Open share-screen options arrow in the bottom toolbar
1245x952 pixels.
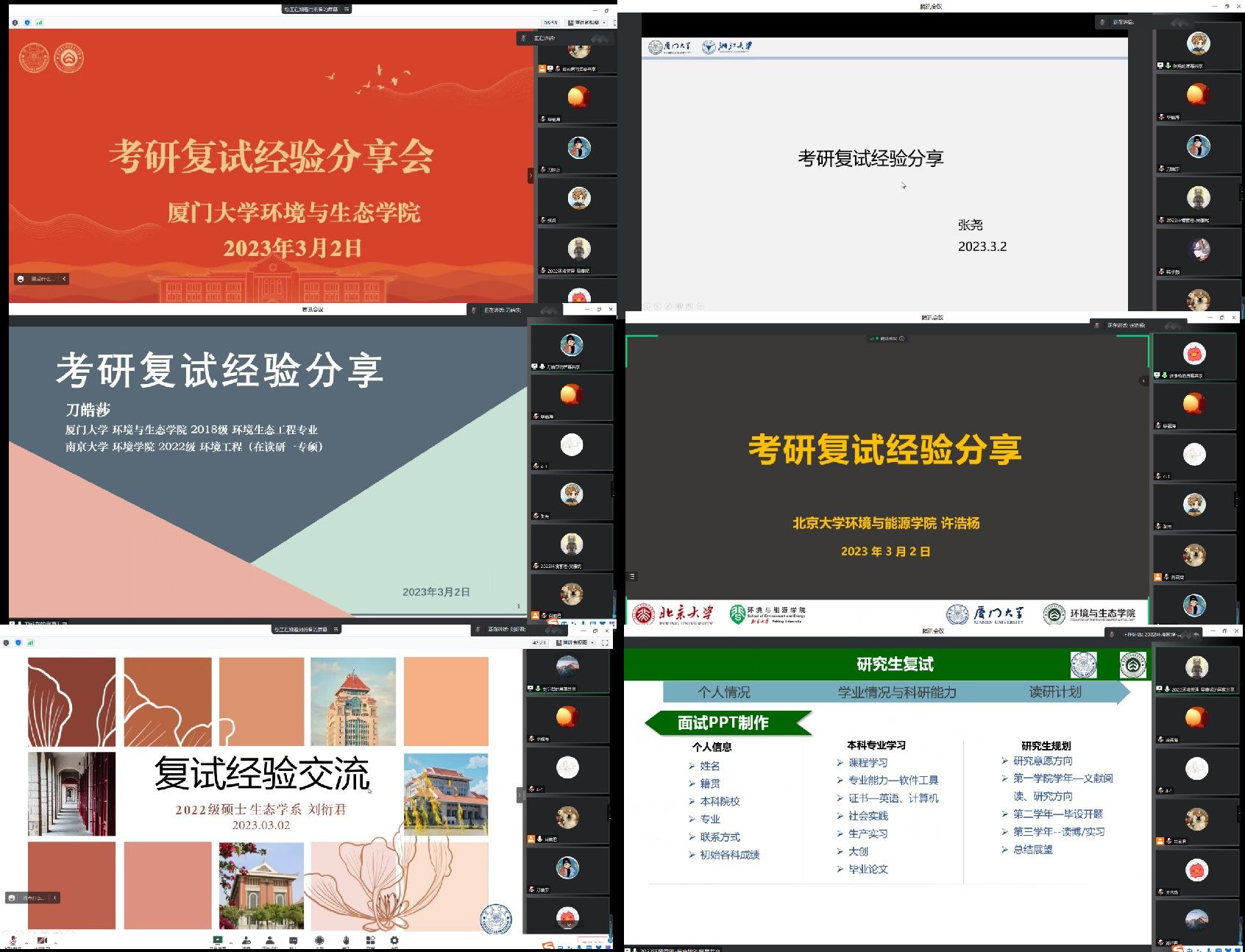[x=230, y=942]
